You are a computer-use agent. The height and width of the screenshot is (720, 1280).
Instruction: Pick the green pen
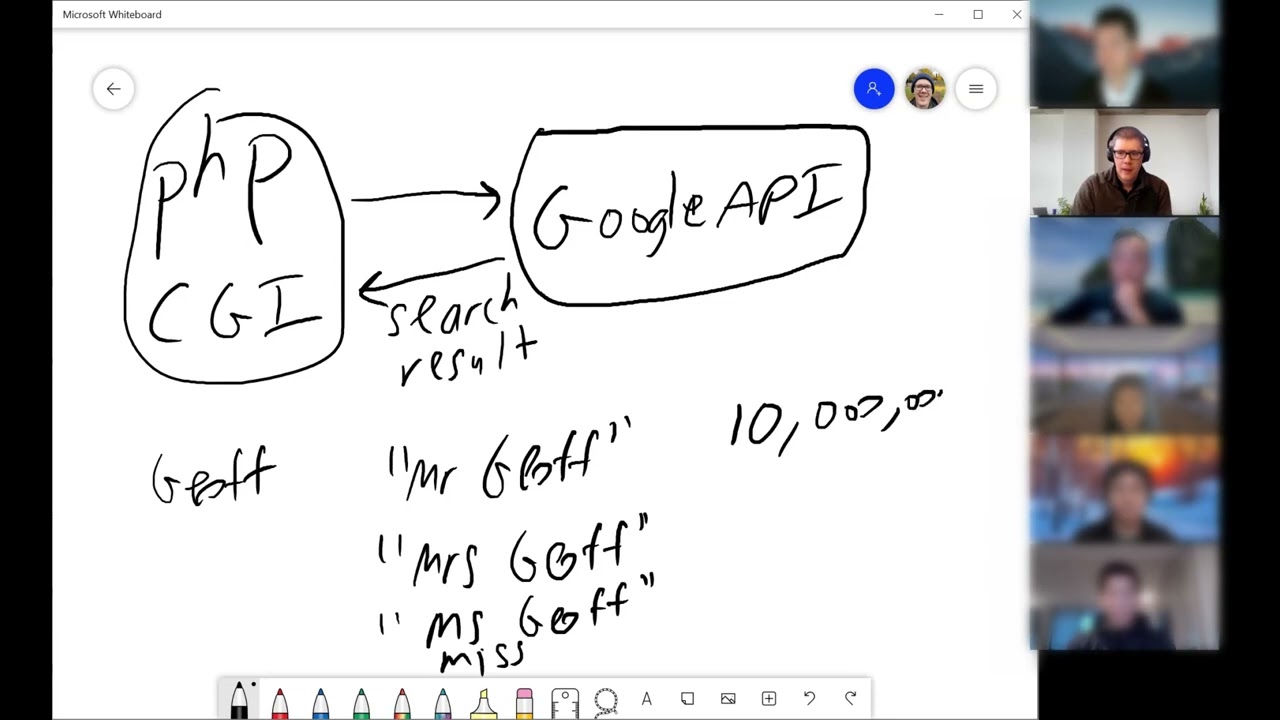[x=361, y=702]
